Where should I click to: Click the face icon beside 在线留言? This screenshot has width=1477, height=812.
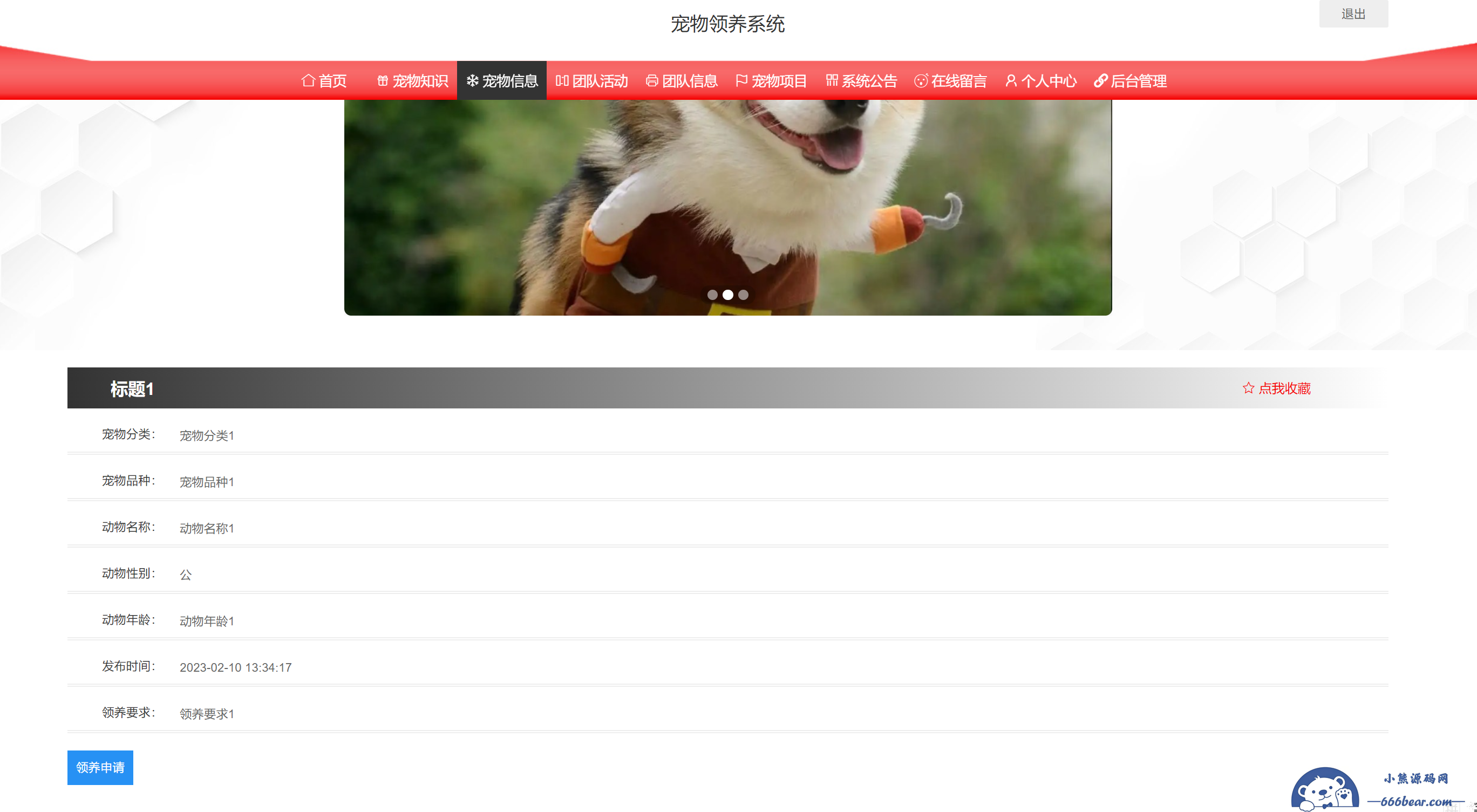tap(921, 81)
